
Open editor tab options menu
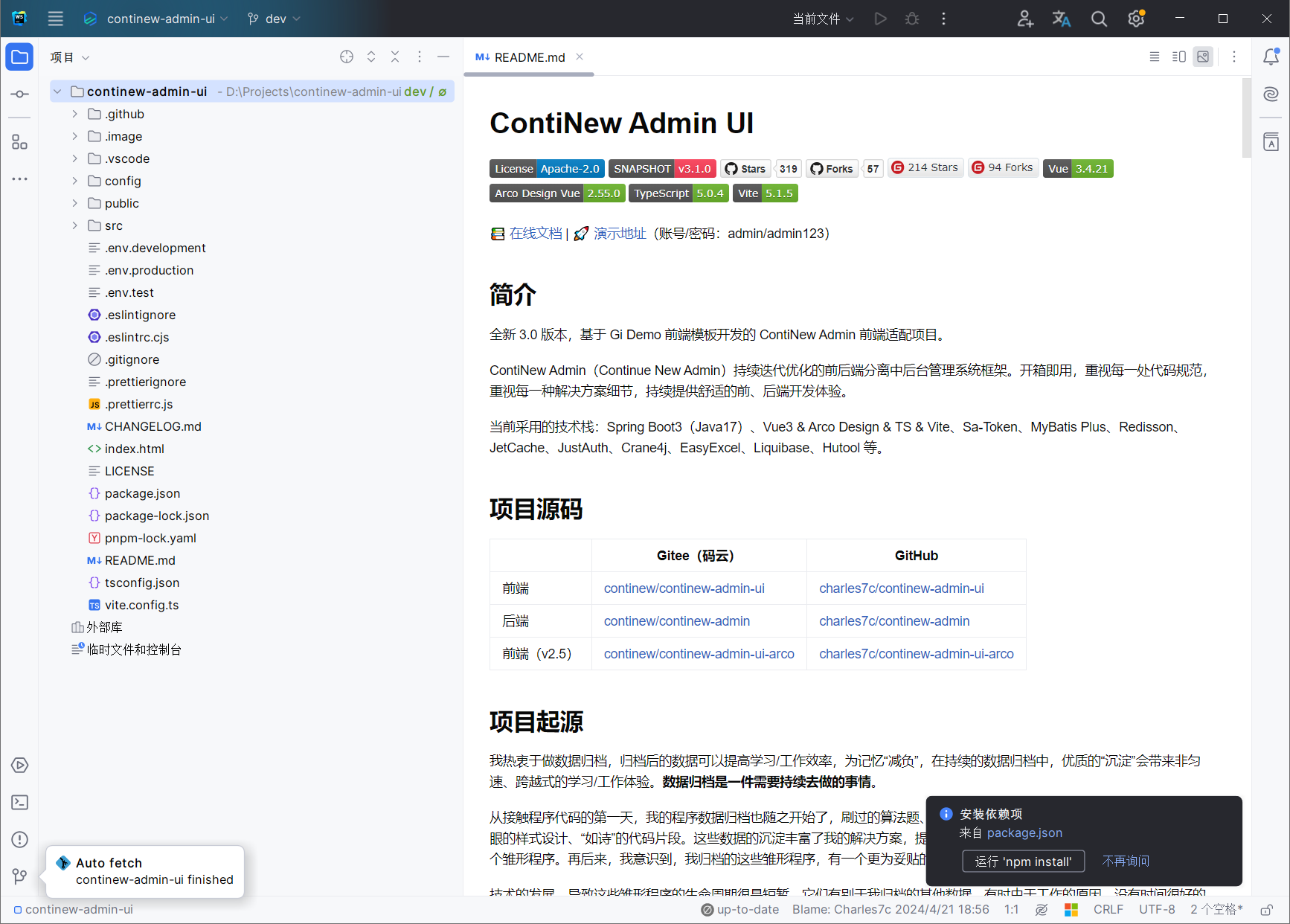tap(1234, 57)
